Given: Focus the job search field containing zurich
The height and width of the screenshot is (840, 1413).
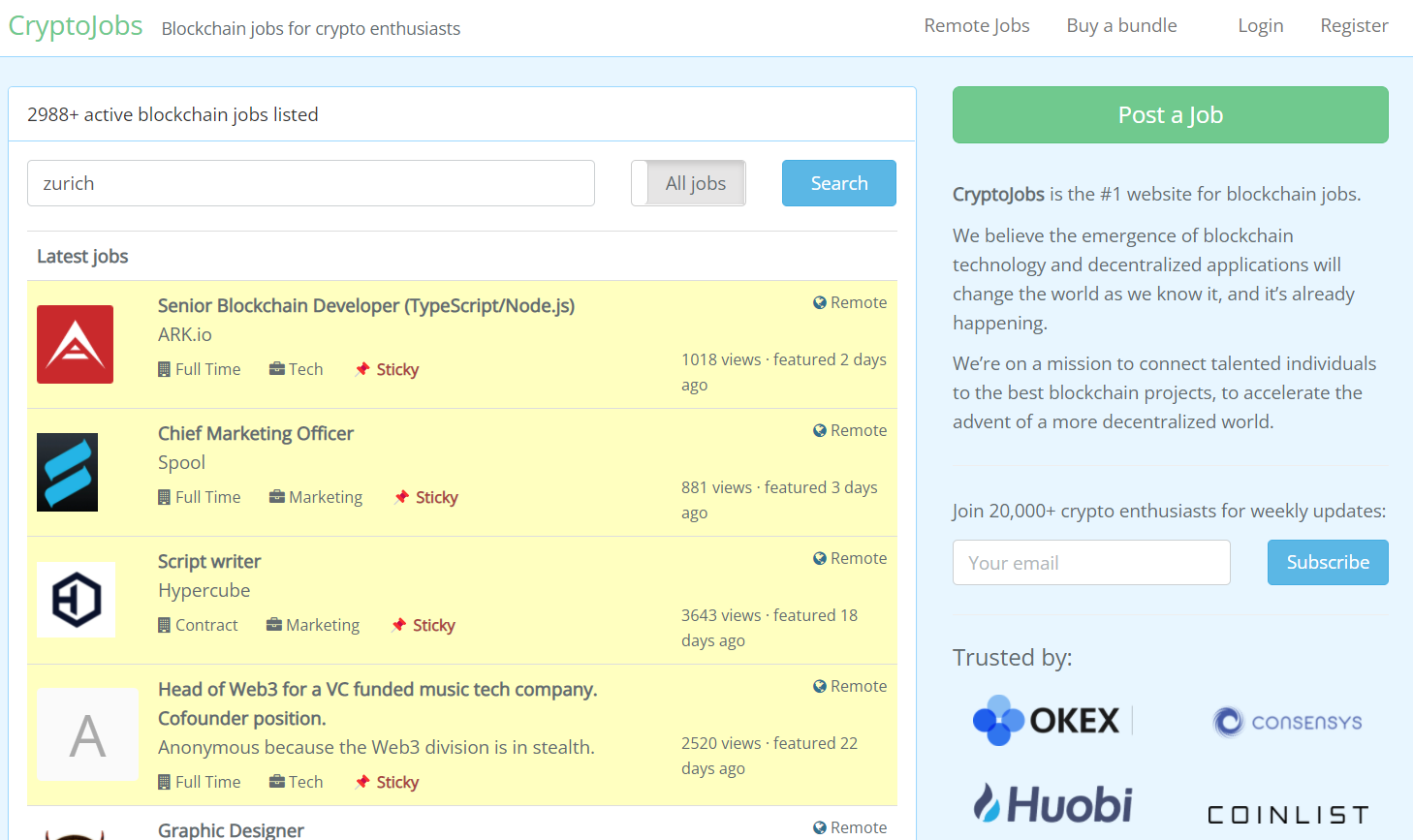Looking at the screenshot, I should (311, 183).
